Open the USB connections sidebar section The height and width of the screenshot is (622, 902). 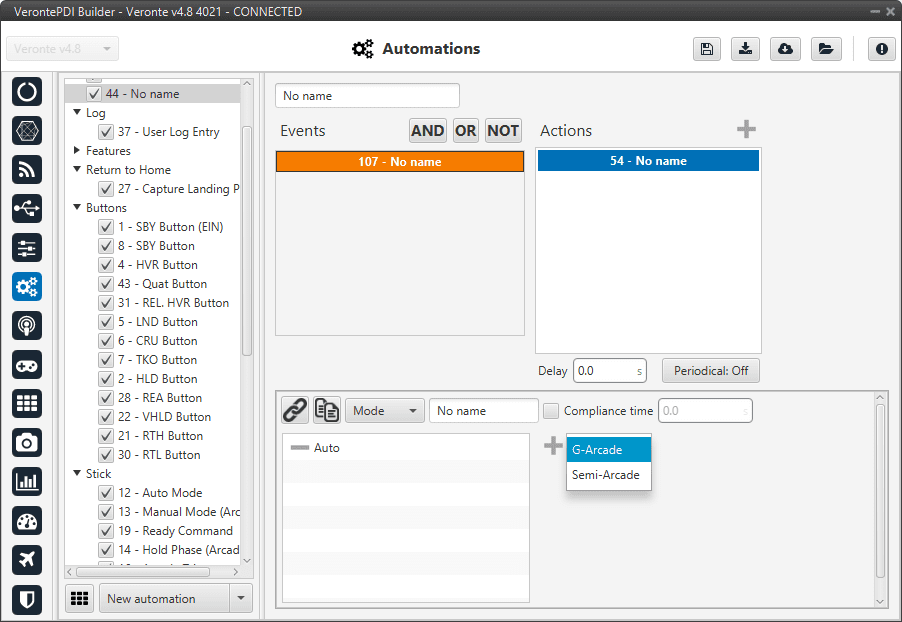27,208
